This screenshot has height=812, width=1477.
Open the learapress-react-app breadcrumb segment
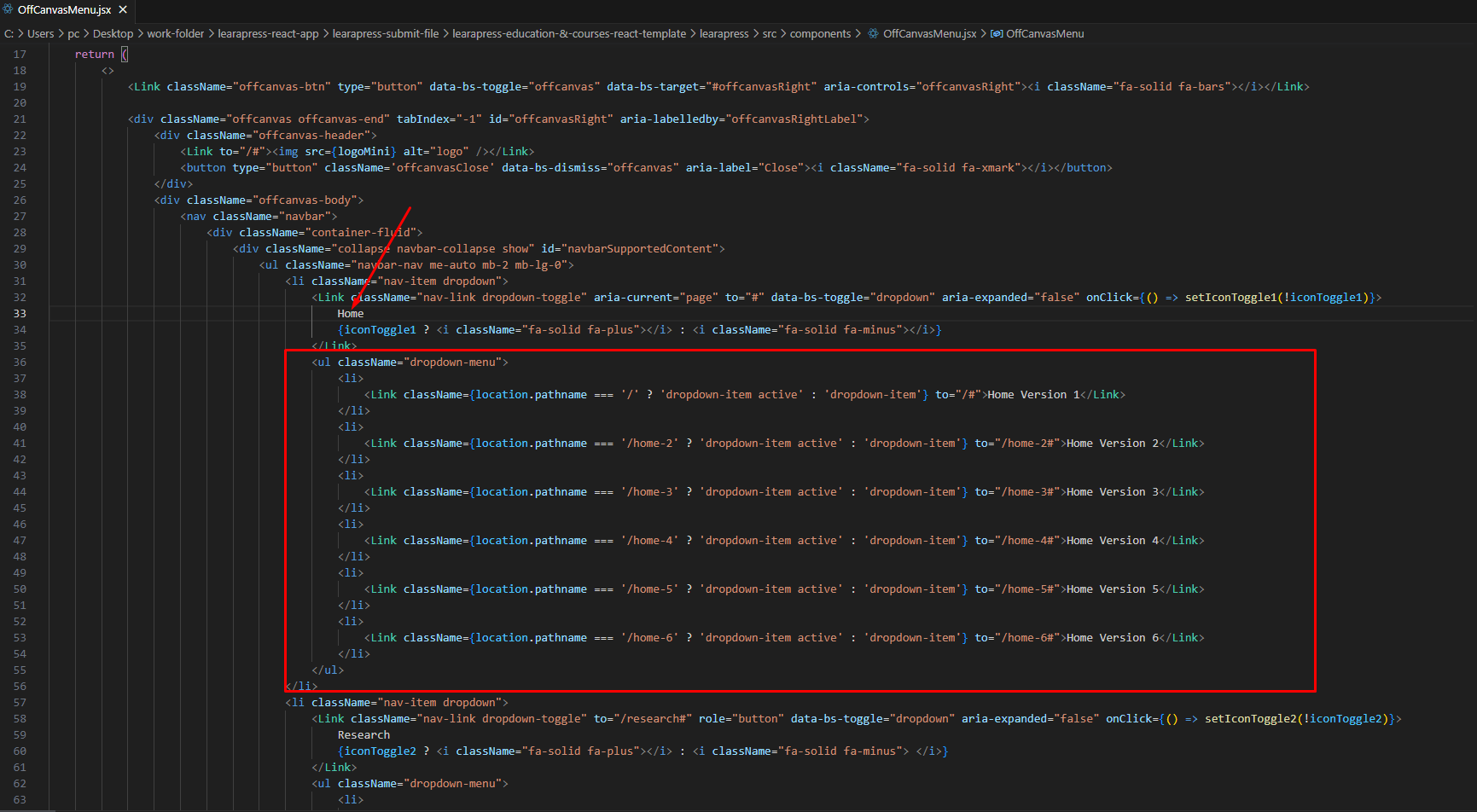click(268, 34)
